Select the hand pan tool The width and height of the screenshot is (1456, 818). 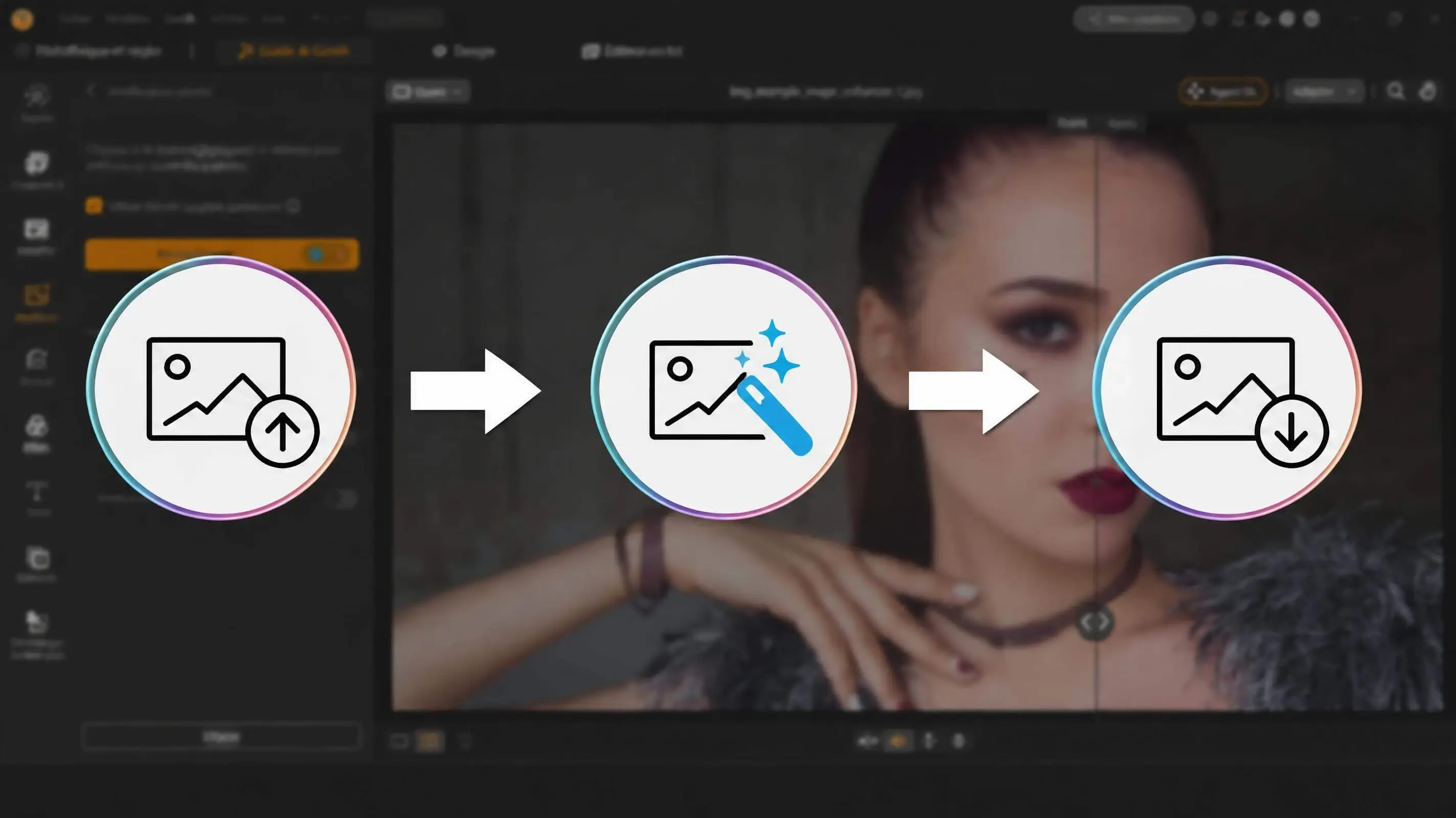coord(1428,91)
